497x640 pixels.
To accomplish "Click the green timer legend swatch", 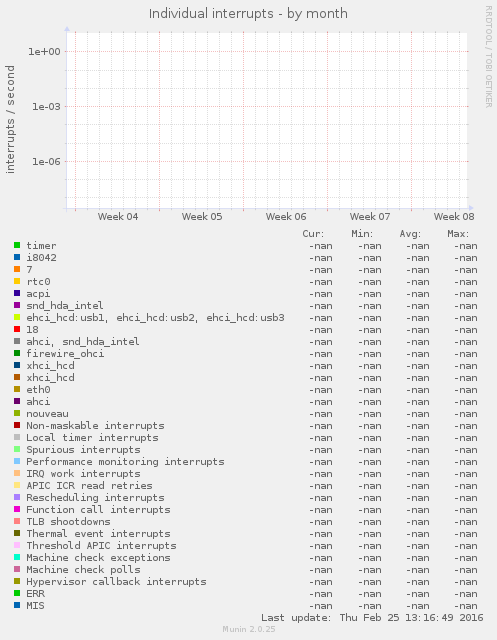I will 17,245.
